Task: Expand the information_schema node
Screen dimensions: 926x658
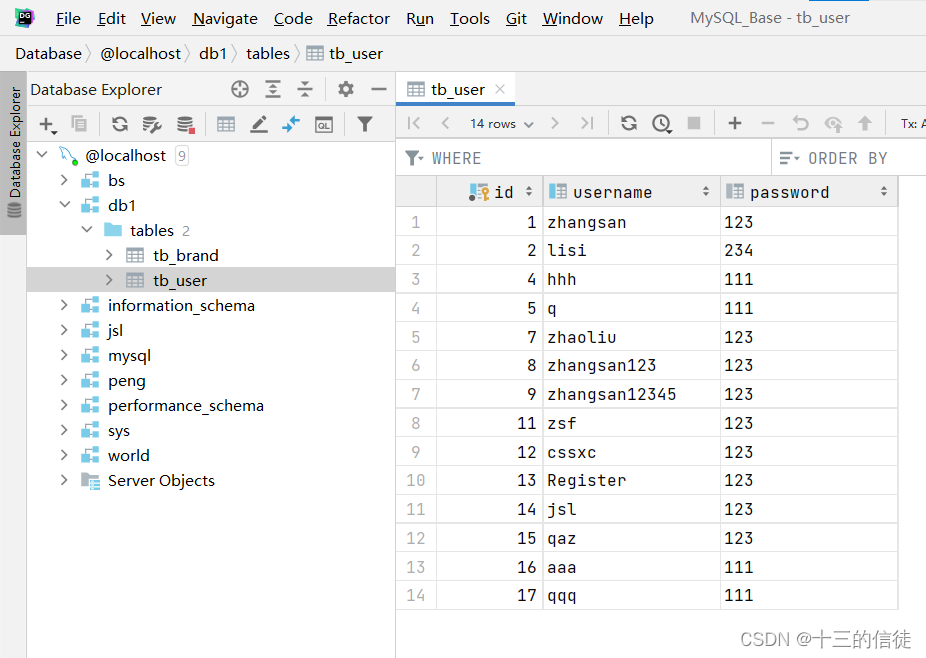Action: point(64,305)
